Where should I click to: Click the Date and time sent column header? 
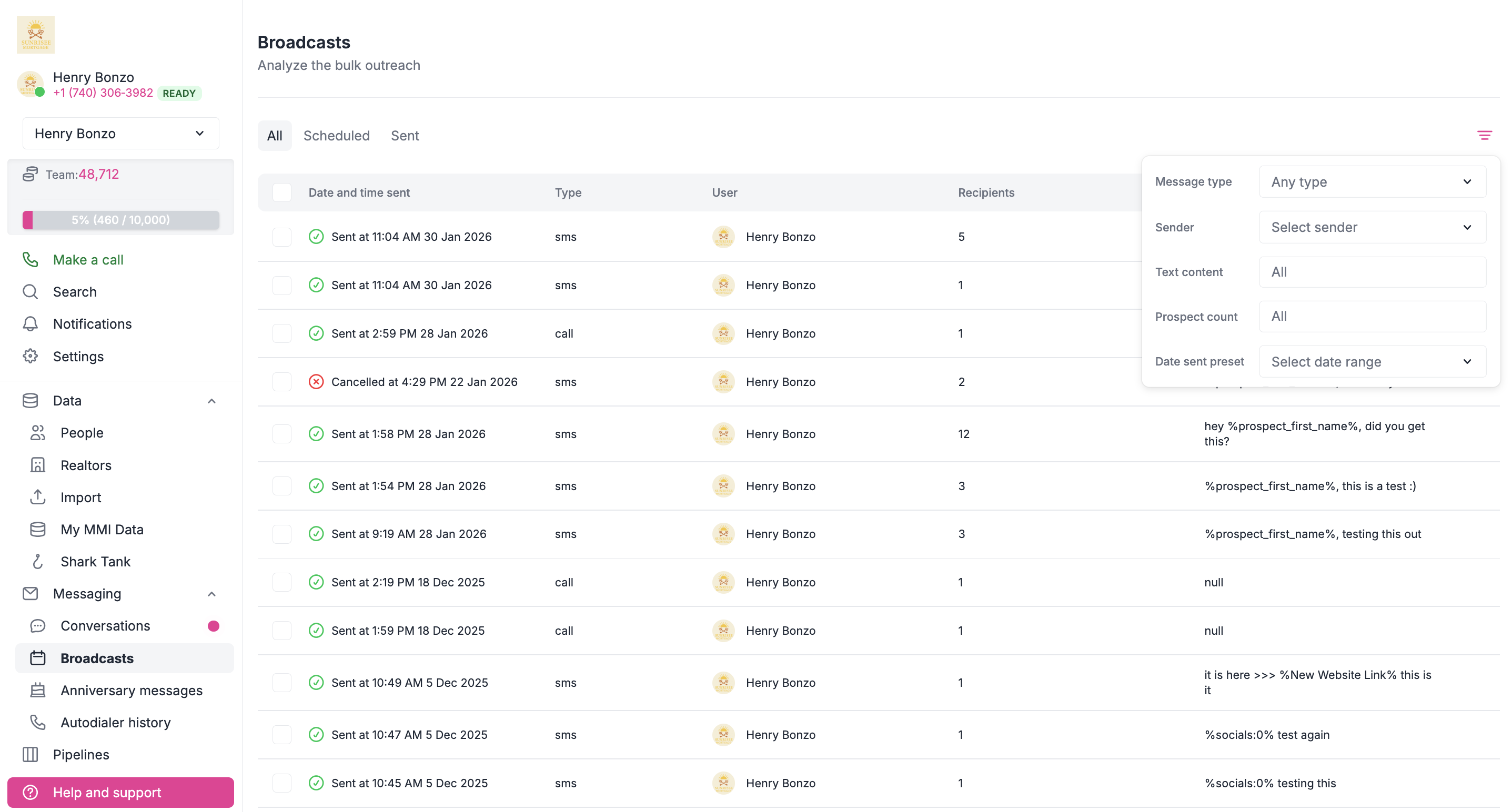(359, 192)
